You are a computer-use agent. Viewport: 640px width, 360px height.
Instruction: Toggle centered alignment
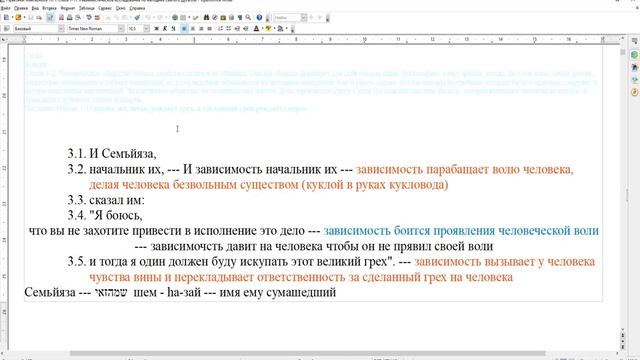193,29
